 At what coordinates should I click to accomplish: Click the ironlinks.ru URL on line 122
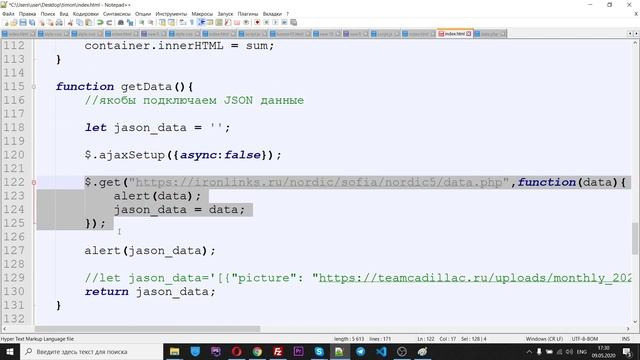[319, 182]
